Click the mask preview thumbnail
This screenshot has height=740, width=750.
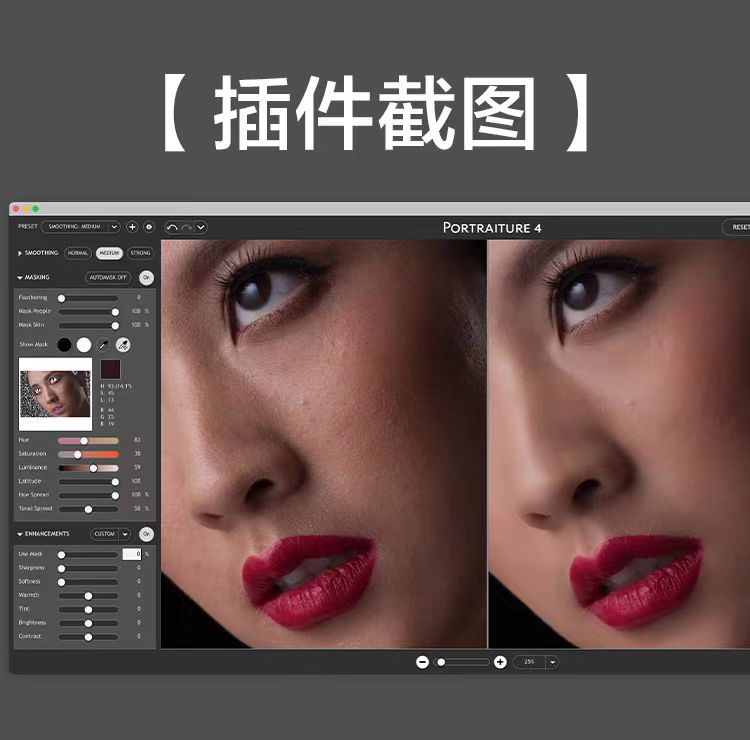click(x=55, y=394)
